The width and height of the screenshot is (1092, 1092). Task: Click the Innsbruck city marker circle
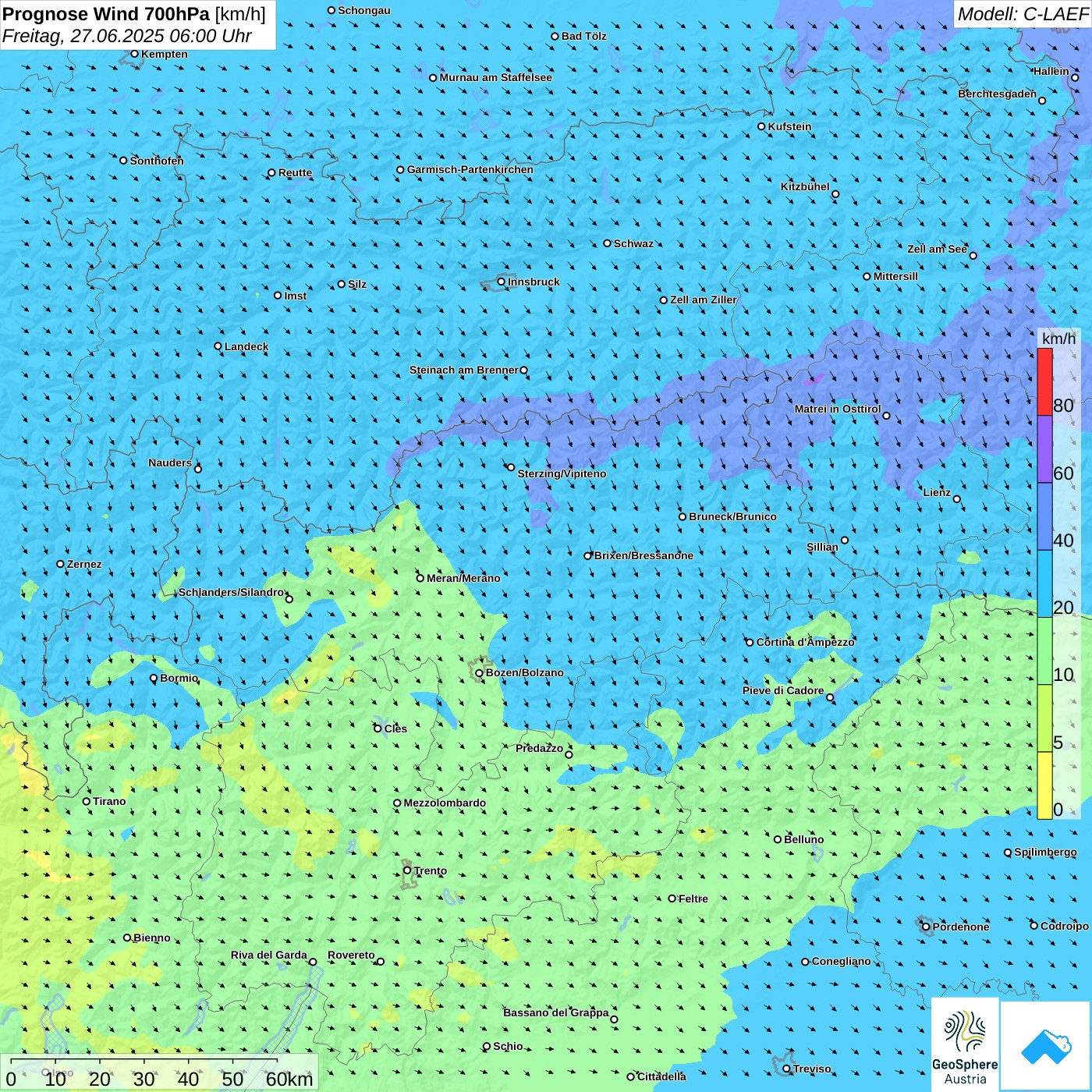click(x=502, y=282)
